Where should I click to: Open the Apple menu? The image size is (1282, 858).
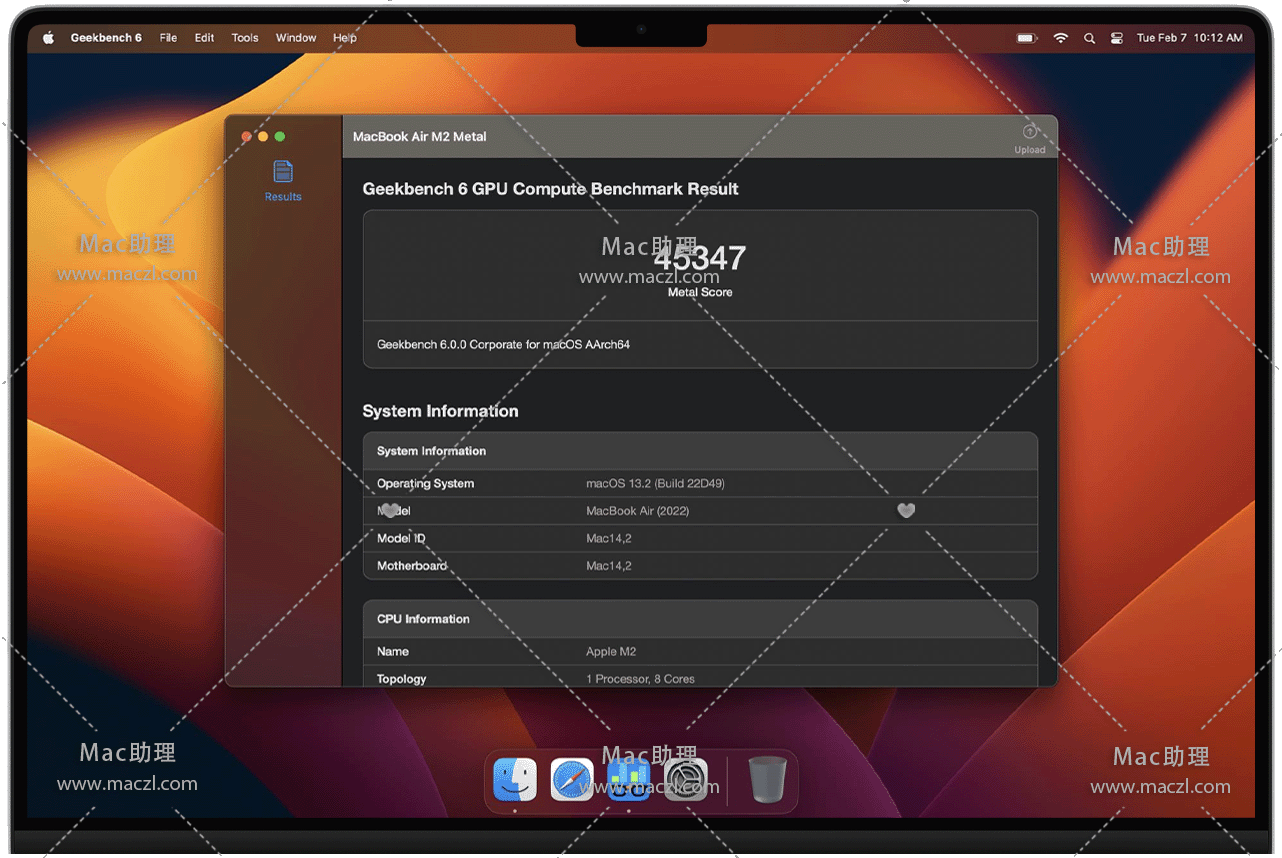point(48,38)
